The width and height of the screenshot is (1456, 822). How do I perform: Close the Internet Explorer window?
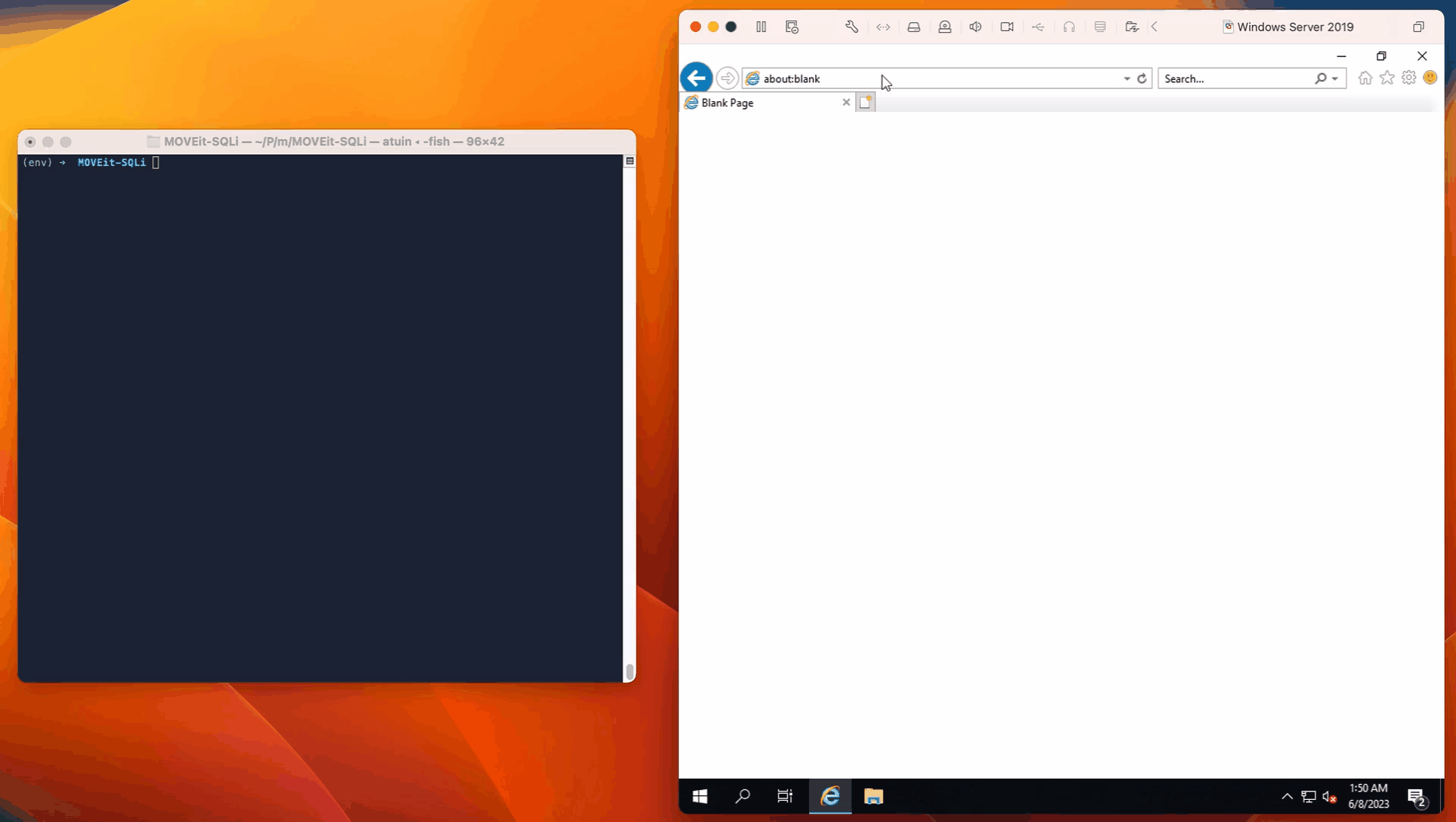coord(1422,56)
